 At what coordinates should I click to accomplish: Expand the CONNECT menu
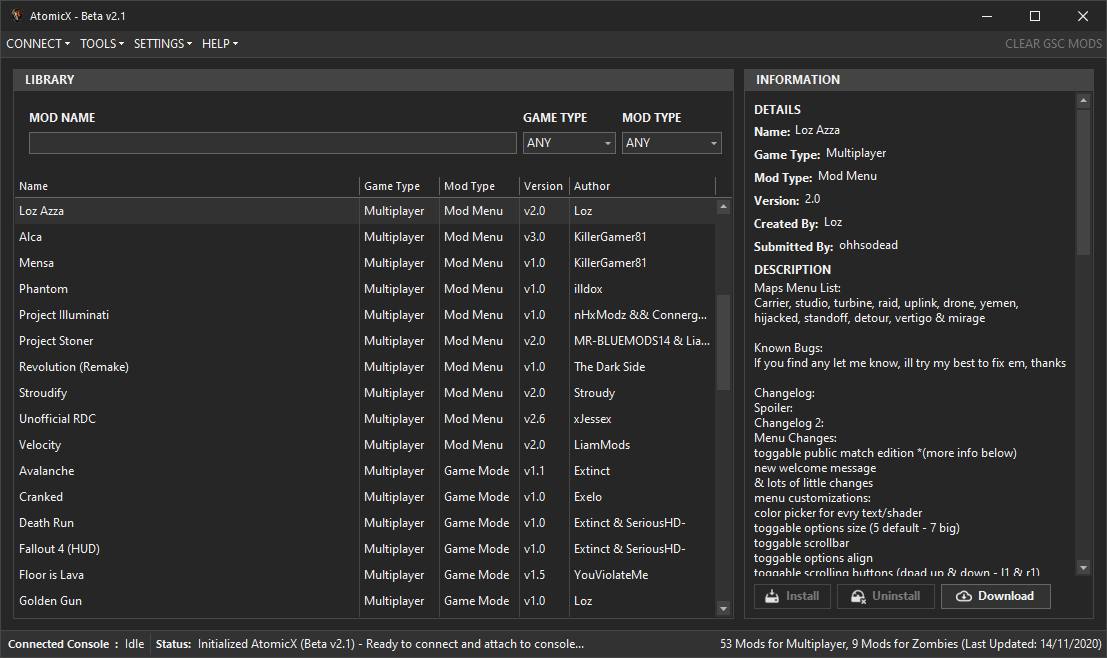pyautogui.click(x=38, y=44)
